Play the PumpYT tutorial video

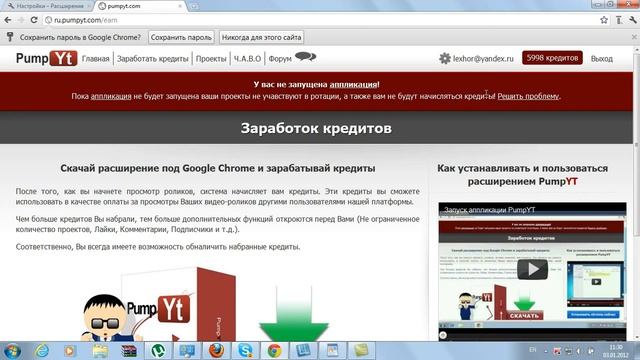coord(532,269)
